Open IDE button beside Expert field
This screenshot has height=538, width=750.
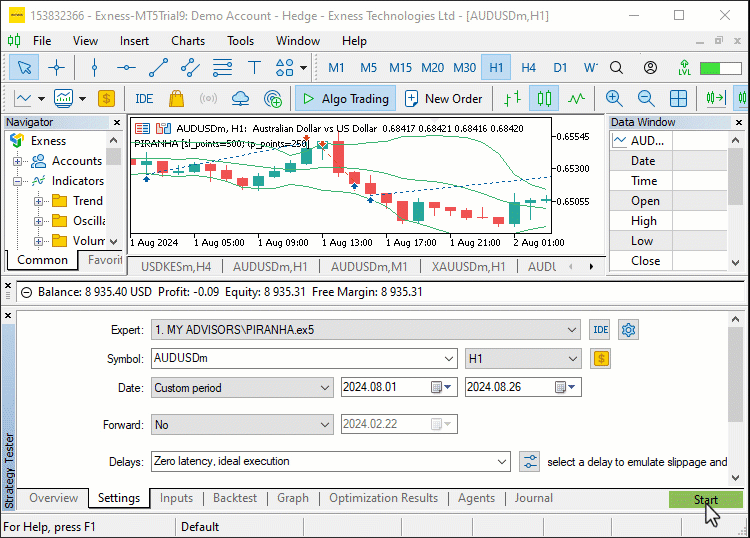600,330
